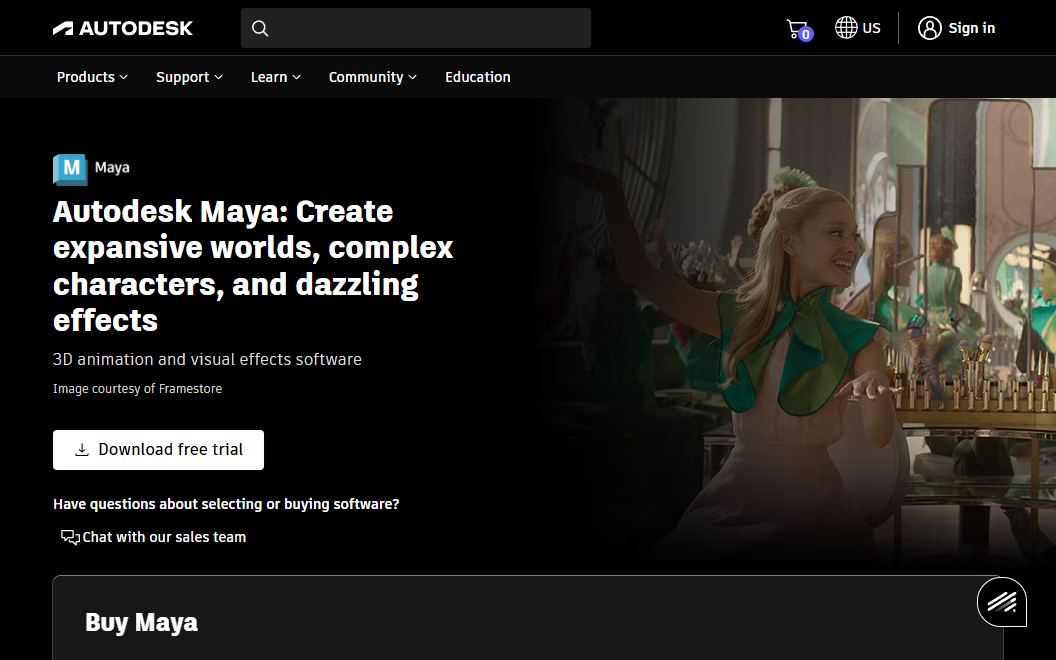Viewport: 1056px width, 660px height.
Task: Go to the Education page
Action: (x=477, y=77)
